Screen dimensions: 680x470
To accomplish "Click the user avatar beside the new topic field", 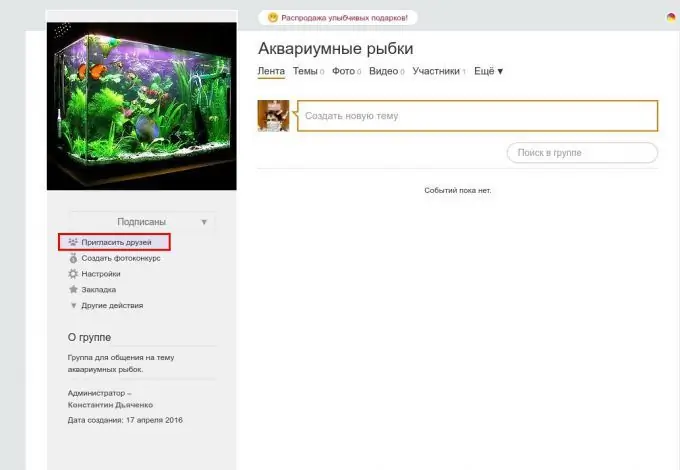I will pyautogui.click(x=273, y=116).
